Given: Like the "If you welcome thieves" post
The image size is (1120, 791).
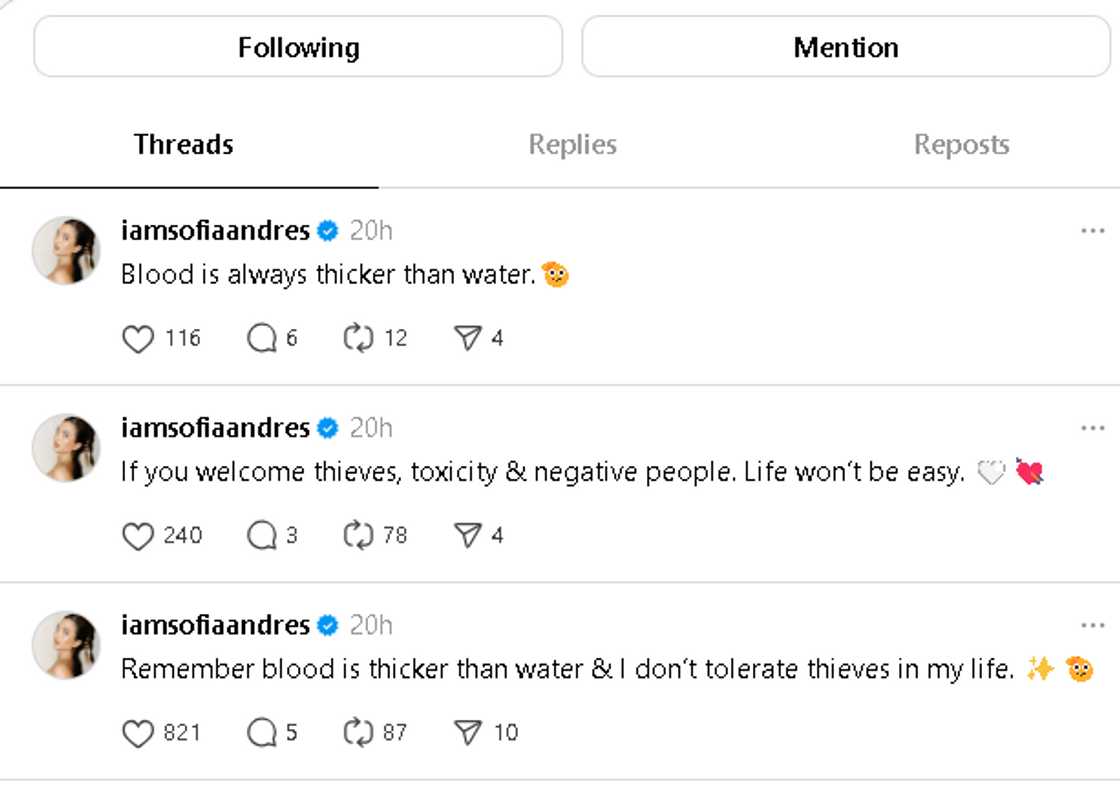Looking at the screenshot, I should pos(138,536).
